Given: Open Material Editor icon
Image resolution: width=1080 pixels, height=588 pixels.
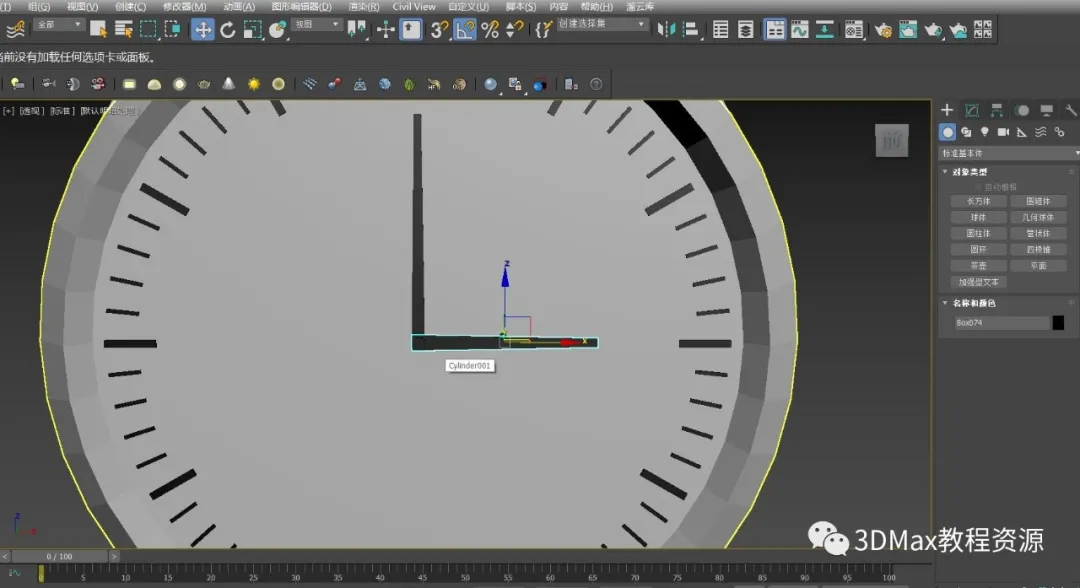Looking at the screenshot, I should coord(854,30).
